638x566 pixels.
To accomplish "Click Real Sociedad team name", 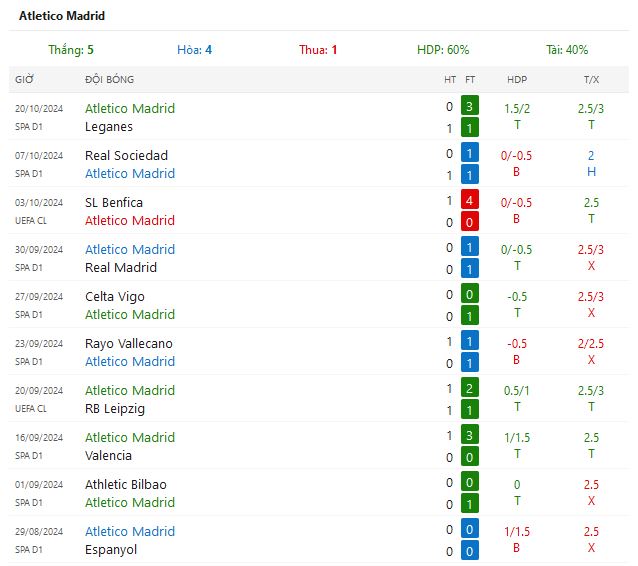I will pyautogui.click(x=126, y=155).
